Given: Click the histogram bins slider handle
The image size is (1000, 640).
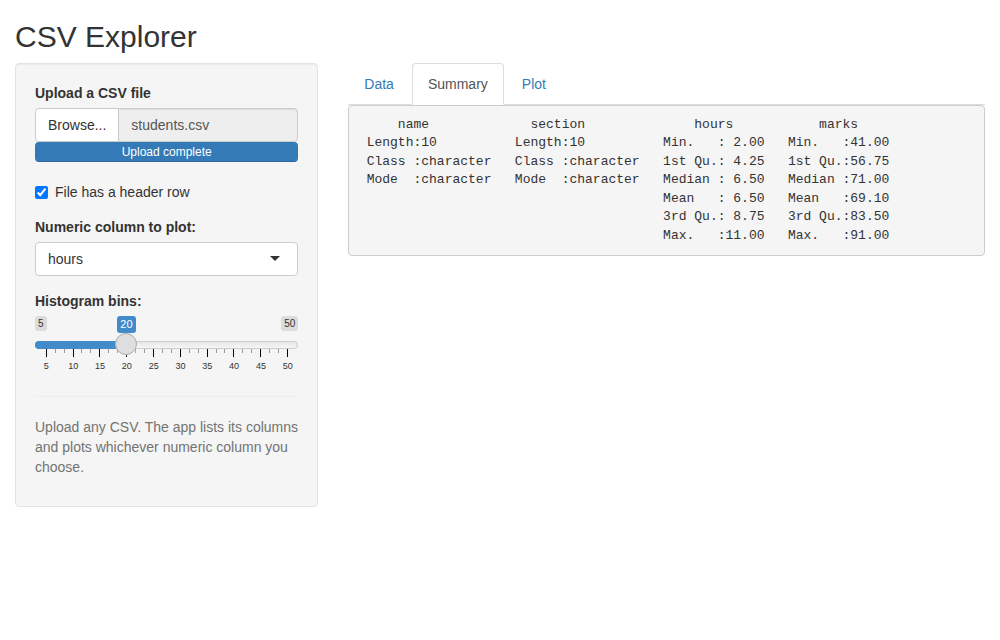Looking at the screenshot, I should [126, 344].
